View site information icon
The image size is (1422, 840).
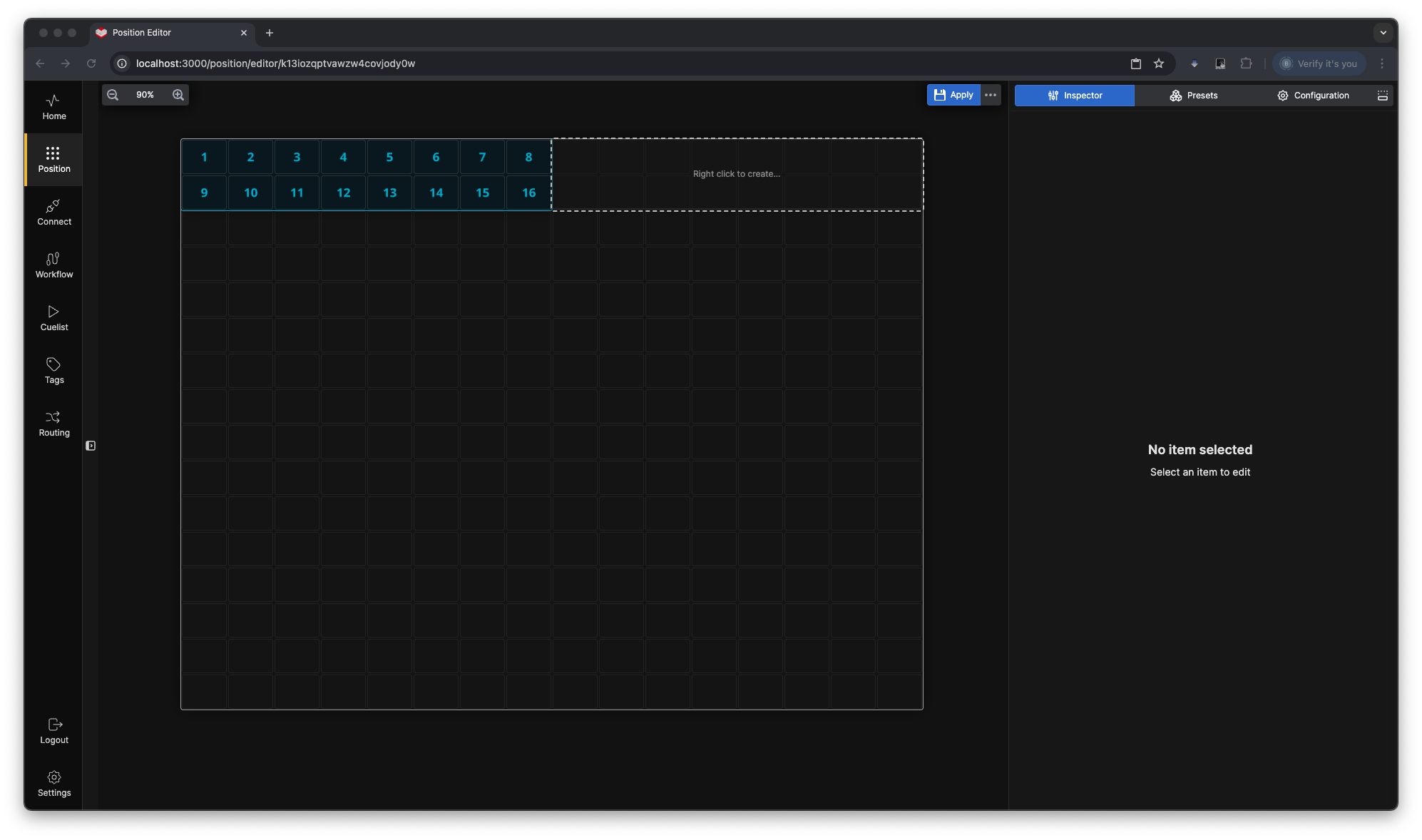pyautogui.click(x=122, y=63)
